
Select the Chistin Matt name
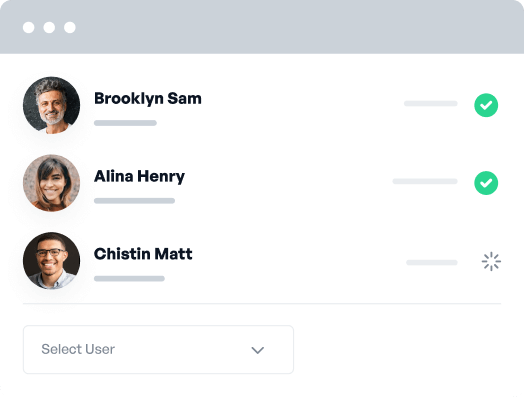143,254
